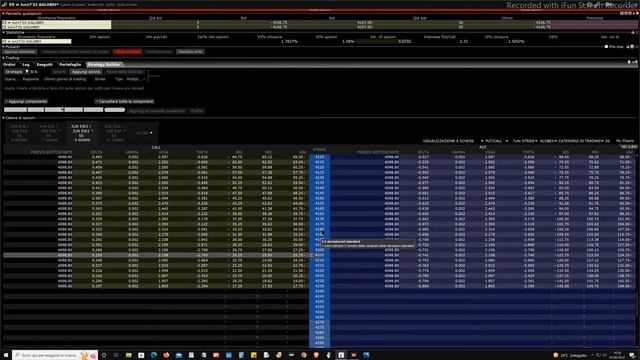
Task: Switch to the Log tab
Action: pos(26,64)
